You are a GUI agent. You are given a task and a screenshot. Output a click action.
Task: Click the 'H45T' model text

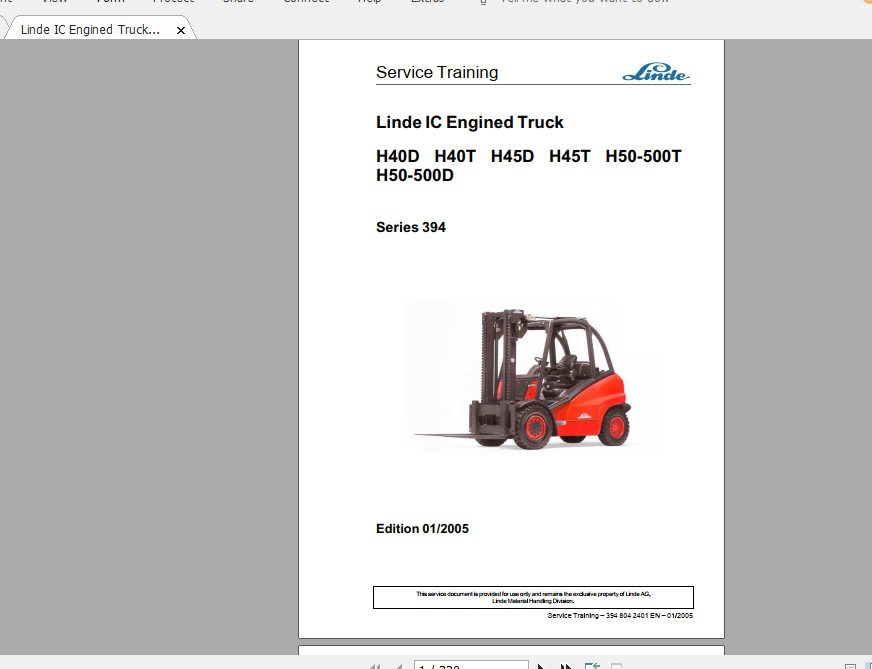tap(569, 156)
